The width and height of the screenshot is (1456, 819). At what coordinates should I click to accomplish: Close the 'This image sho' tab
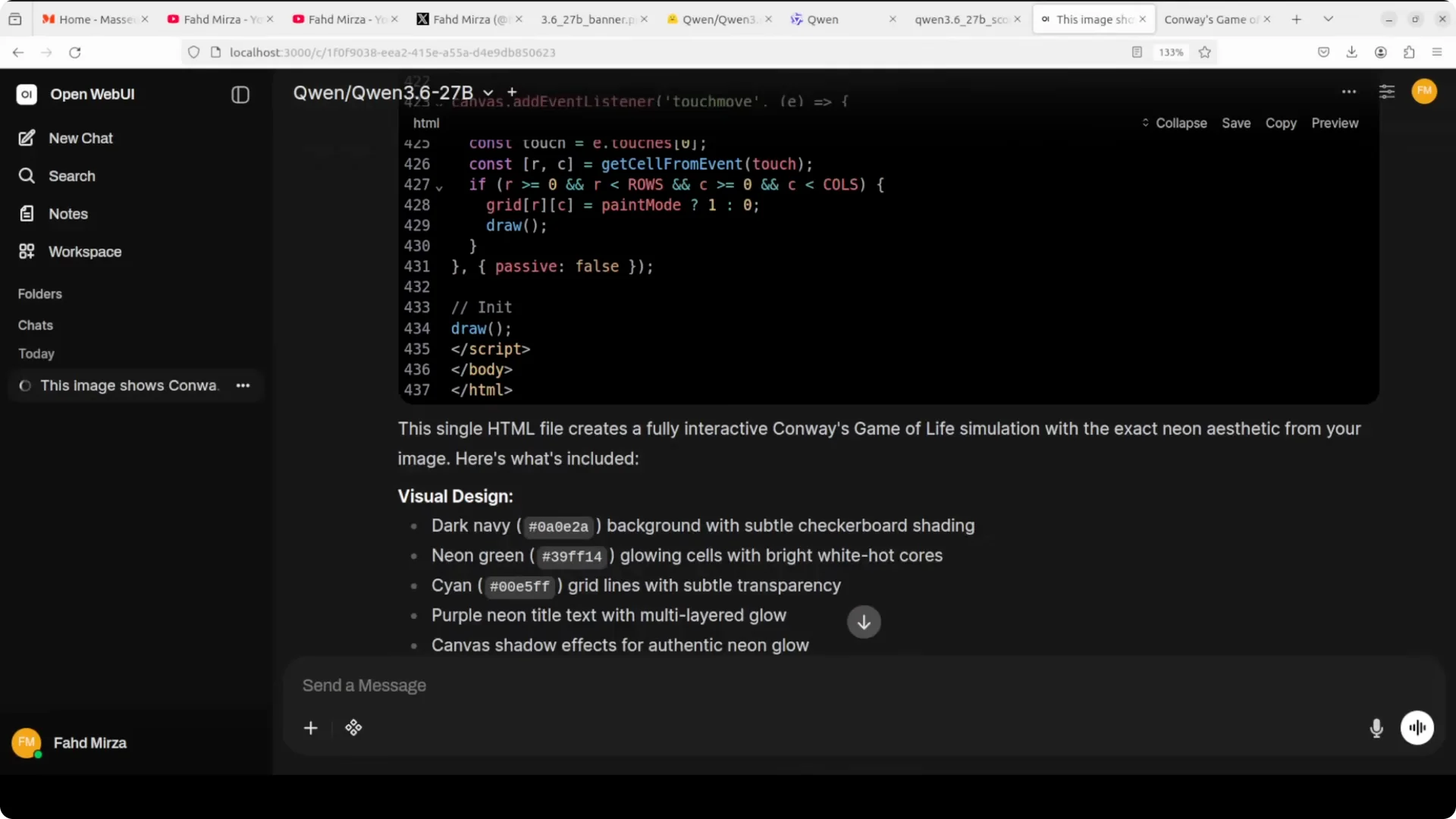tap(1143, 19)
